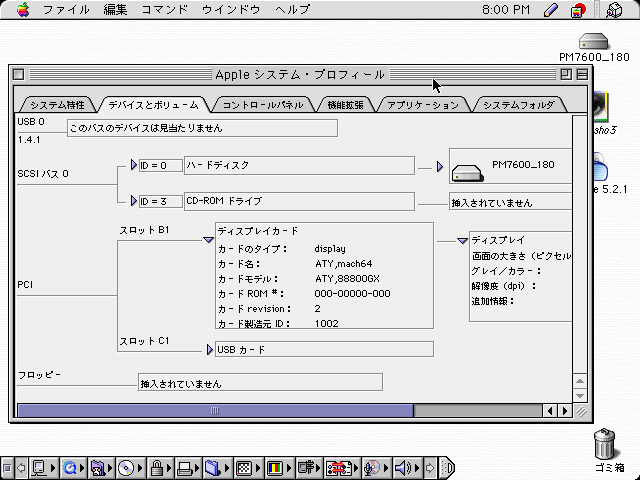Expand the SCSI ID = 0 disclosure triangle
The width and height of the screenshot is (640, 480).
pyautogui.click(x=133, y=164)
